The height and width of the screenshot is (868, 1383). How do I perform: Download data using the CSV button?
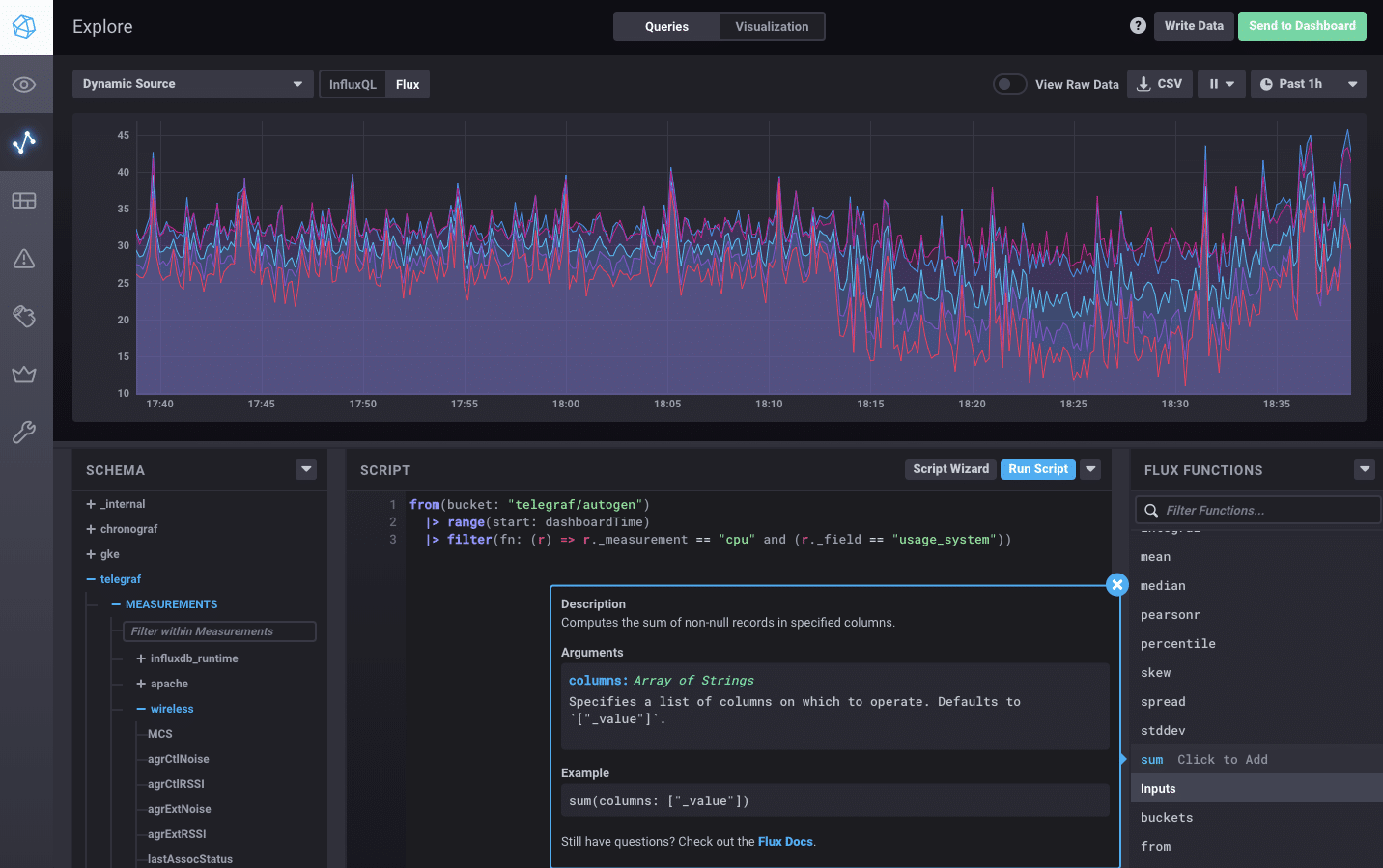(x=1160, y=84)
